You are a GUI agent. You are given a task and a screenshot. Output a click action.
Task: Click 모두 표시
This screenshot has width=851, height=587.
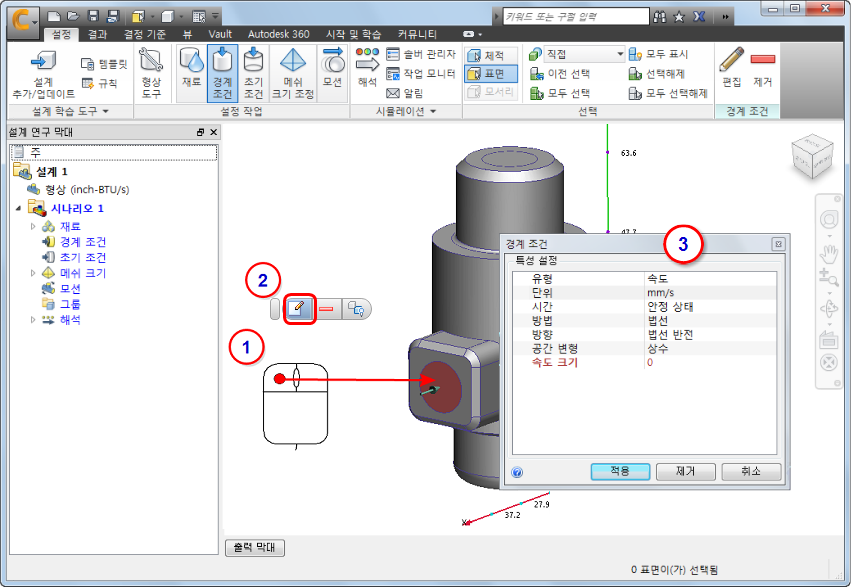[x=658, y=54]
